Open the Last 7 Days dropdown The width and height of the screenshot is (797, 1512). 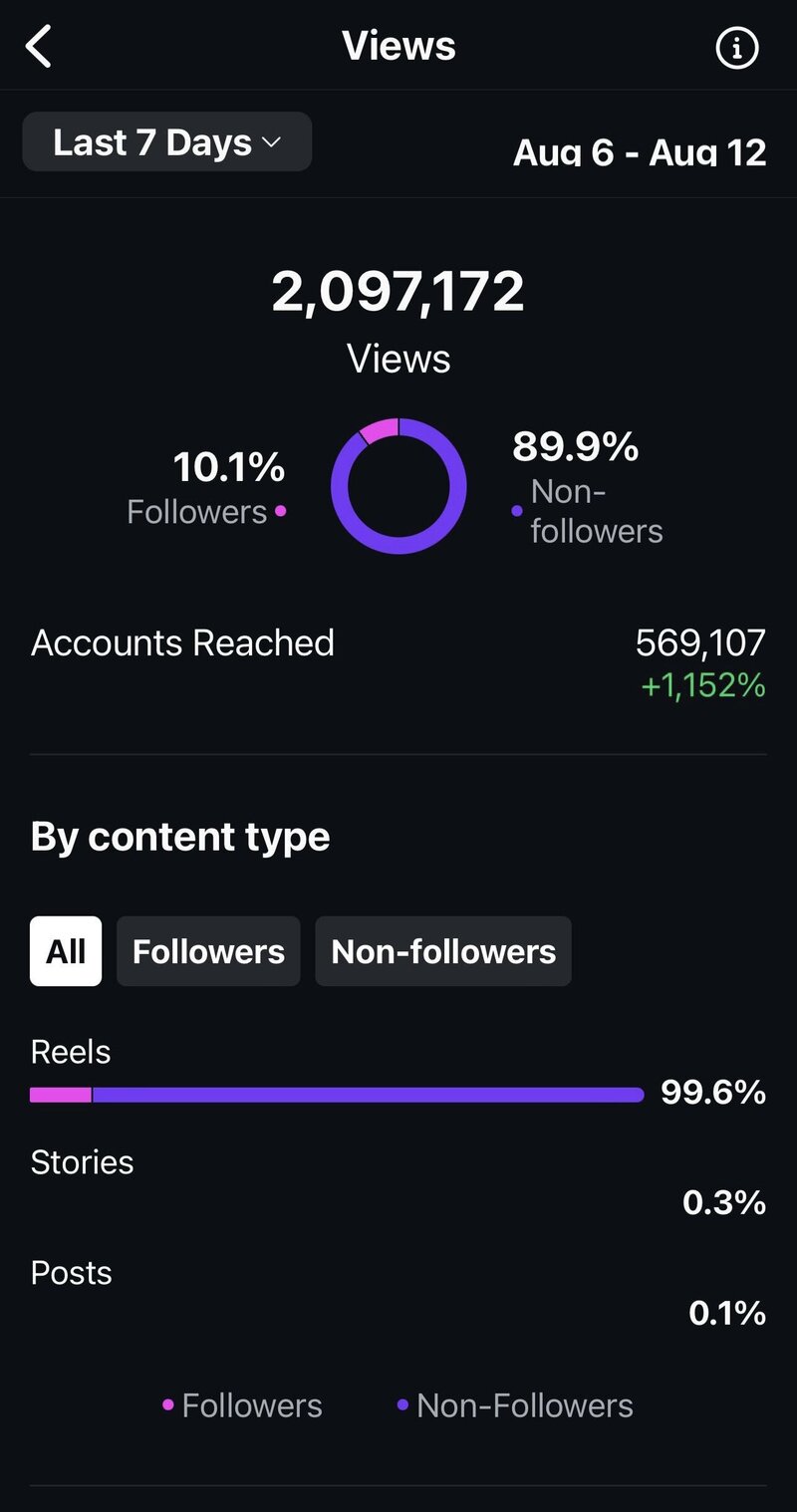(x=166, y=142)
